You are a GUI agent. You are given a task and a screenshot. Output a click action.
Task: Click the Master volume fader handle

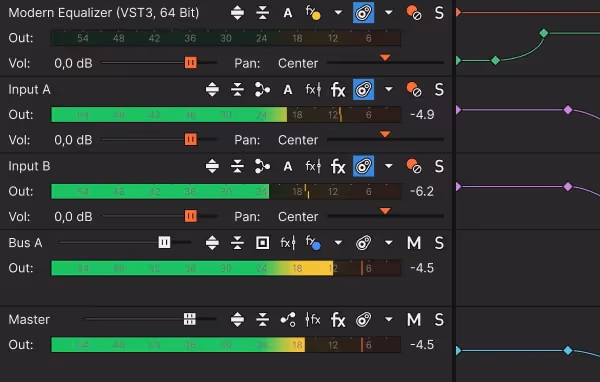point(189,319)
